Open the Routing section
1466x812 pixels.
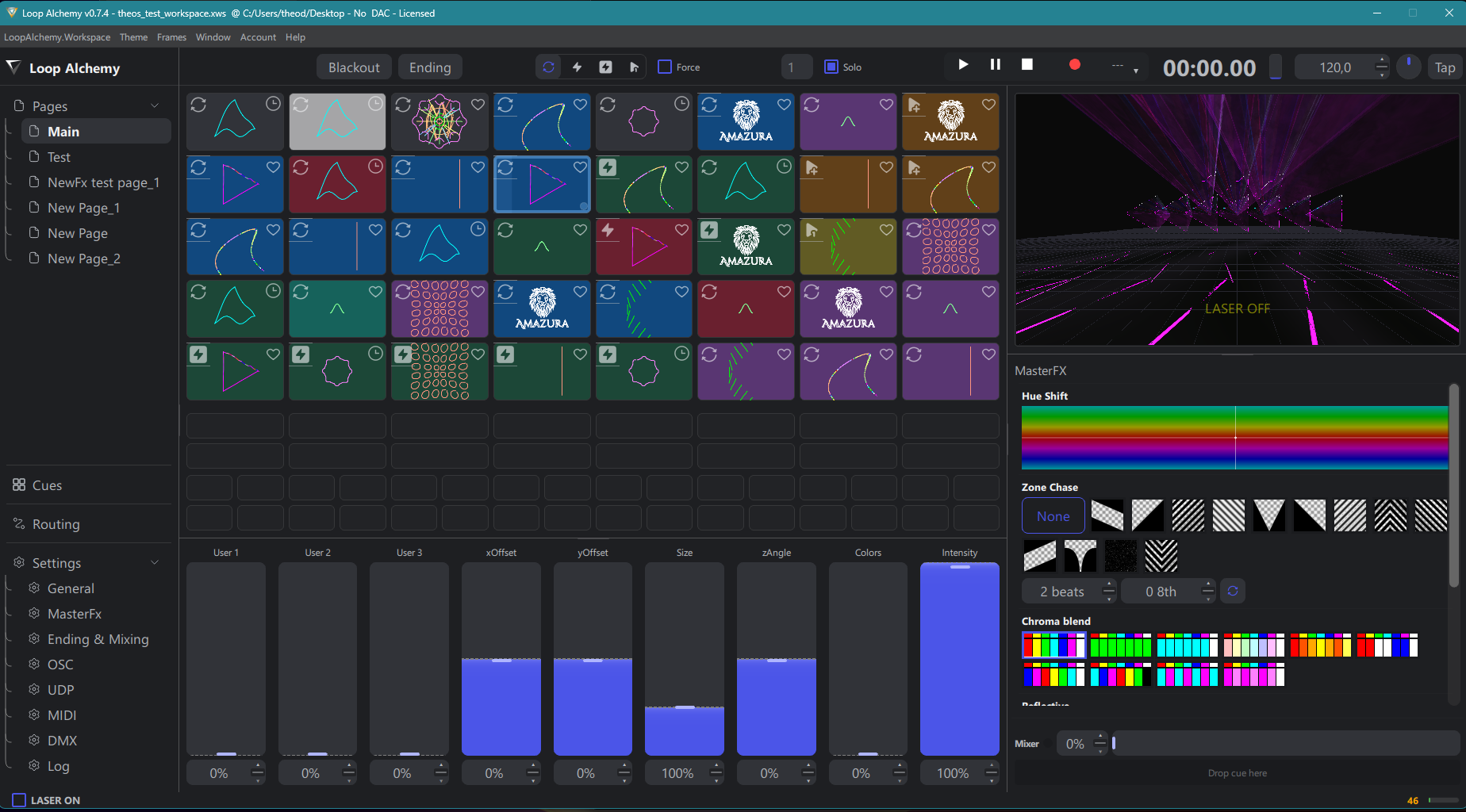pyautogui.click(x=56, y=524)
